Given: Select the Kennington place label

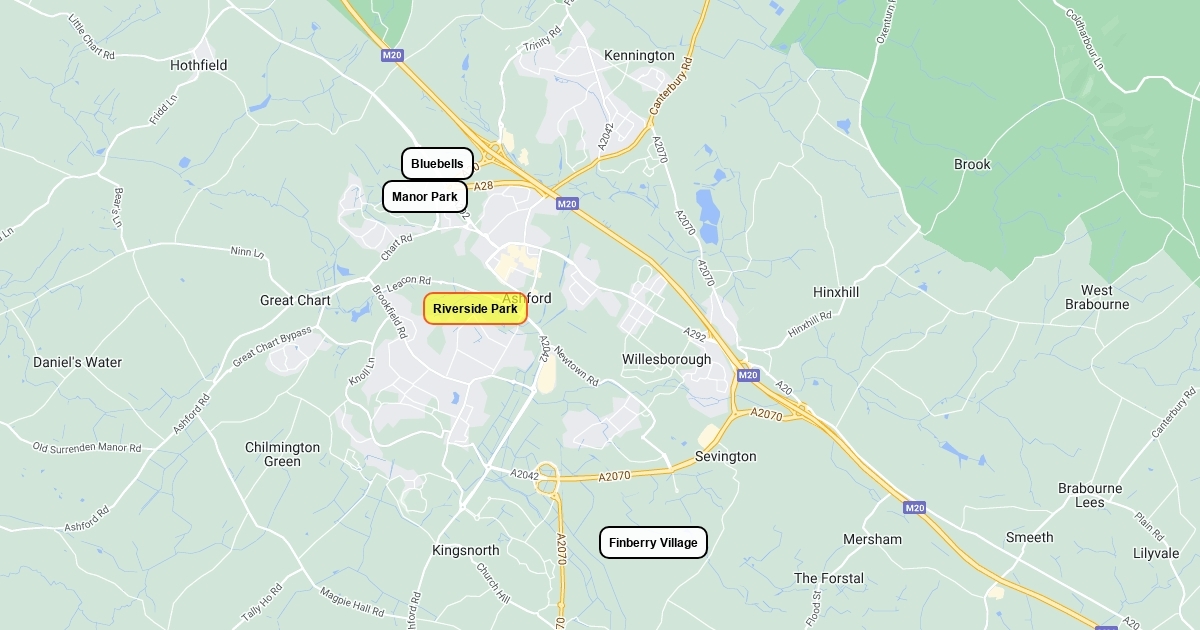Looking at the screenshot, I should coord(639,56).
